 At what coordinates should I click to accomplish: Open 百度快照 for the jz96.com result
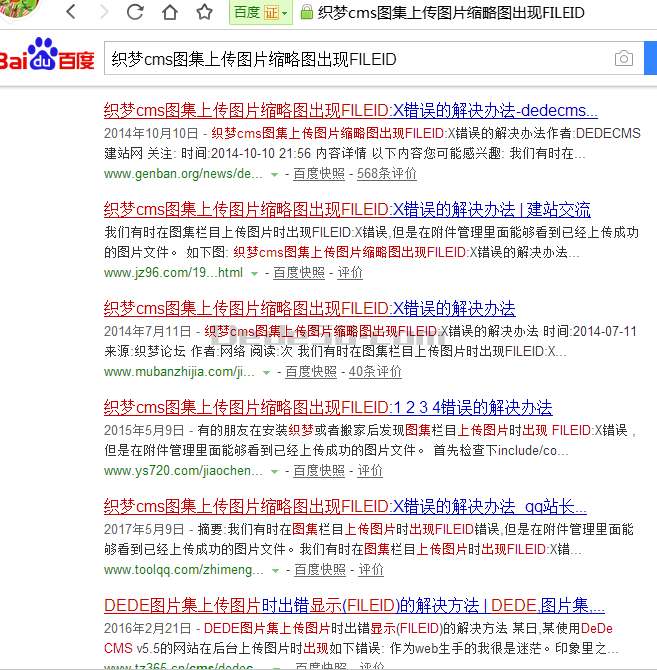[x=299, y=273]
